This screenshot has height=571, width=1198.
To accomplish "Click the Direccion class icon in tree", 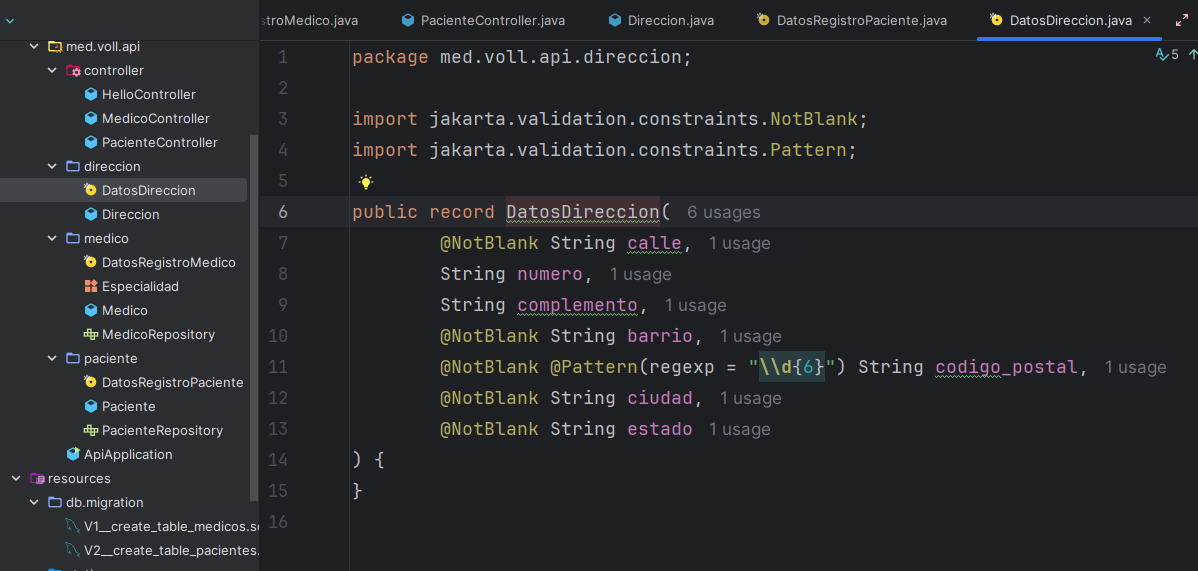I will [90, 214].
